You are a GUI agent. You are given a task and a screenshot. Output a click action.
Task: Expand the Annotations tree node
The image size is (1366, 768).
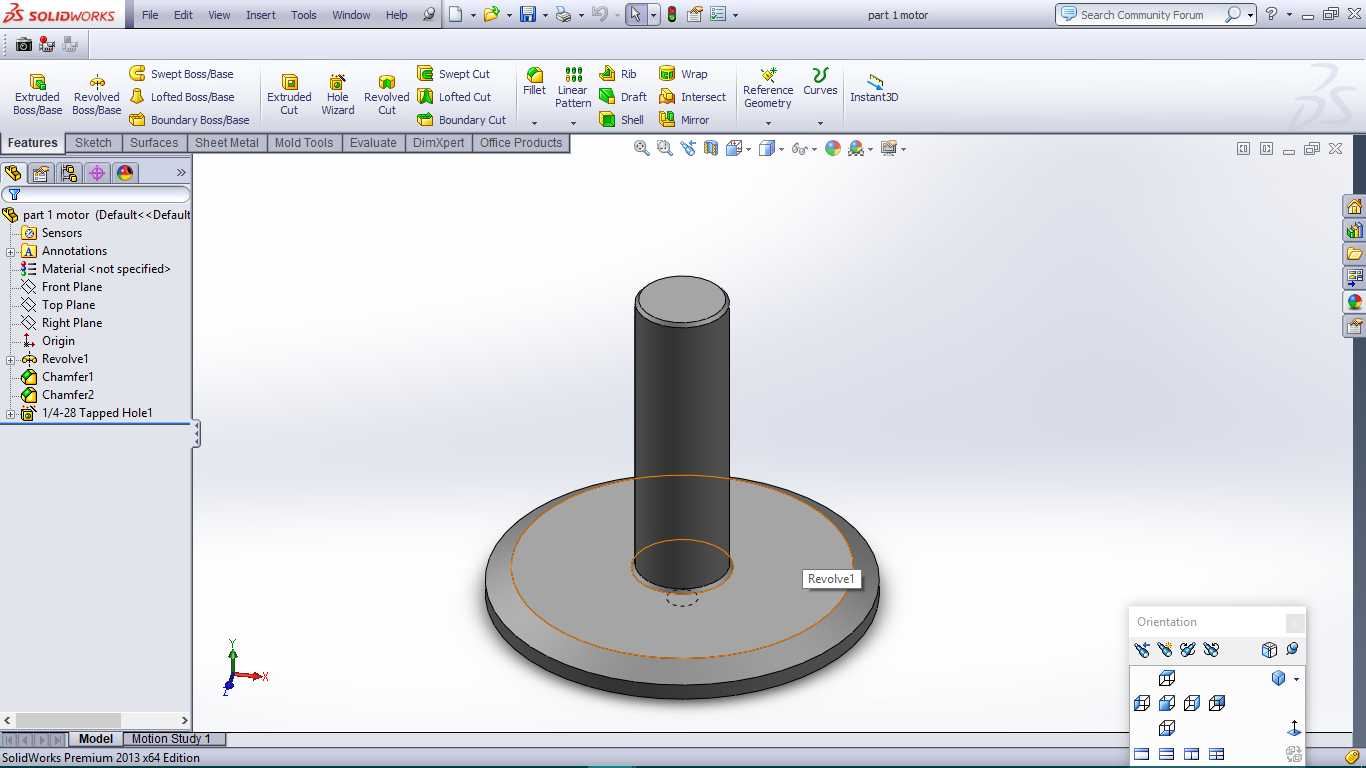click(x=11, y=251)
